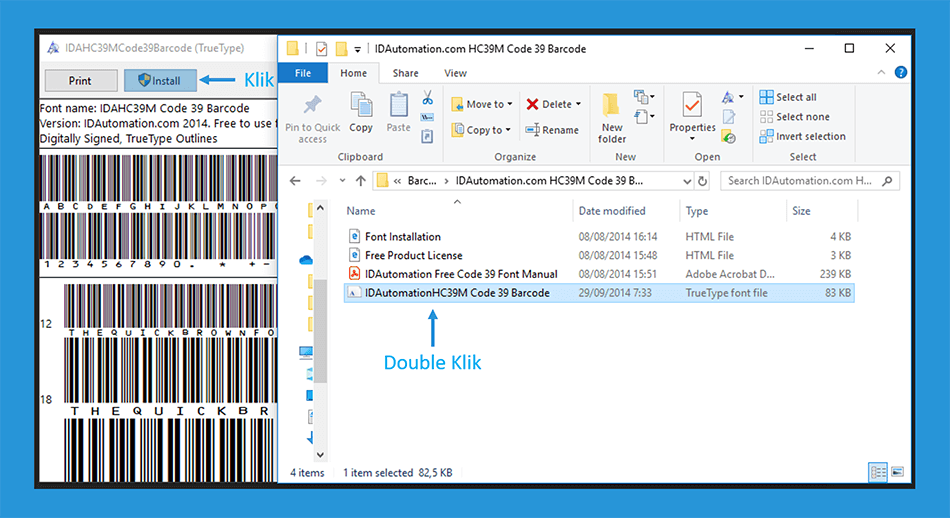Select the IDAutomationHC39M Code 39 Barcode font file
Image resolution: width=950 pixels, height=518 pixels.
[x=599, y=293]
